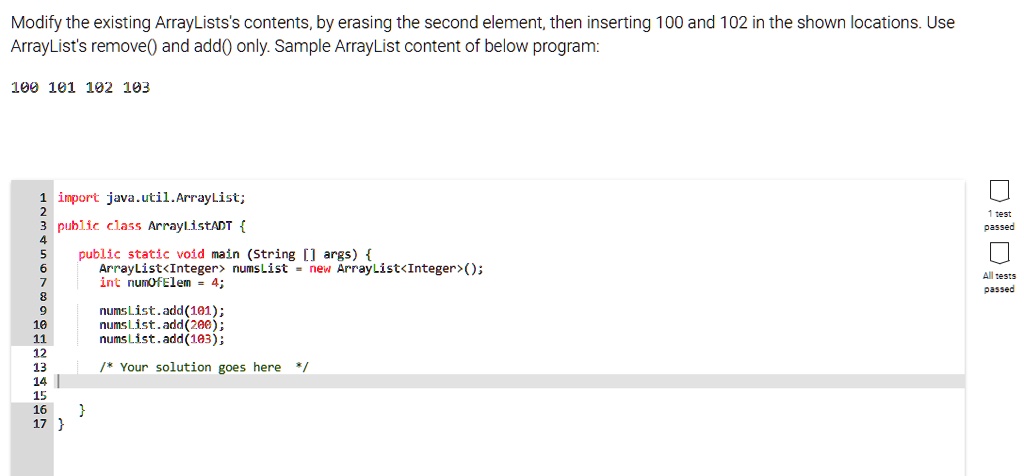
Task: Click line number 13 in the gutter
Action: pyautogui.click(x=39, y=368)
